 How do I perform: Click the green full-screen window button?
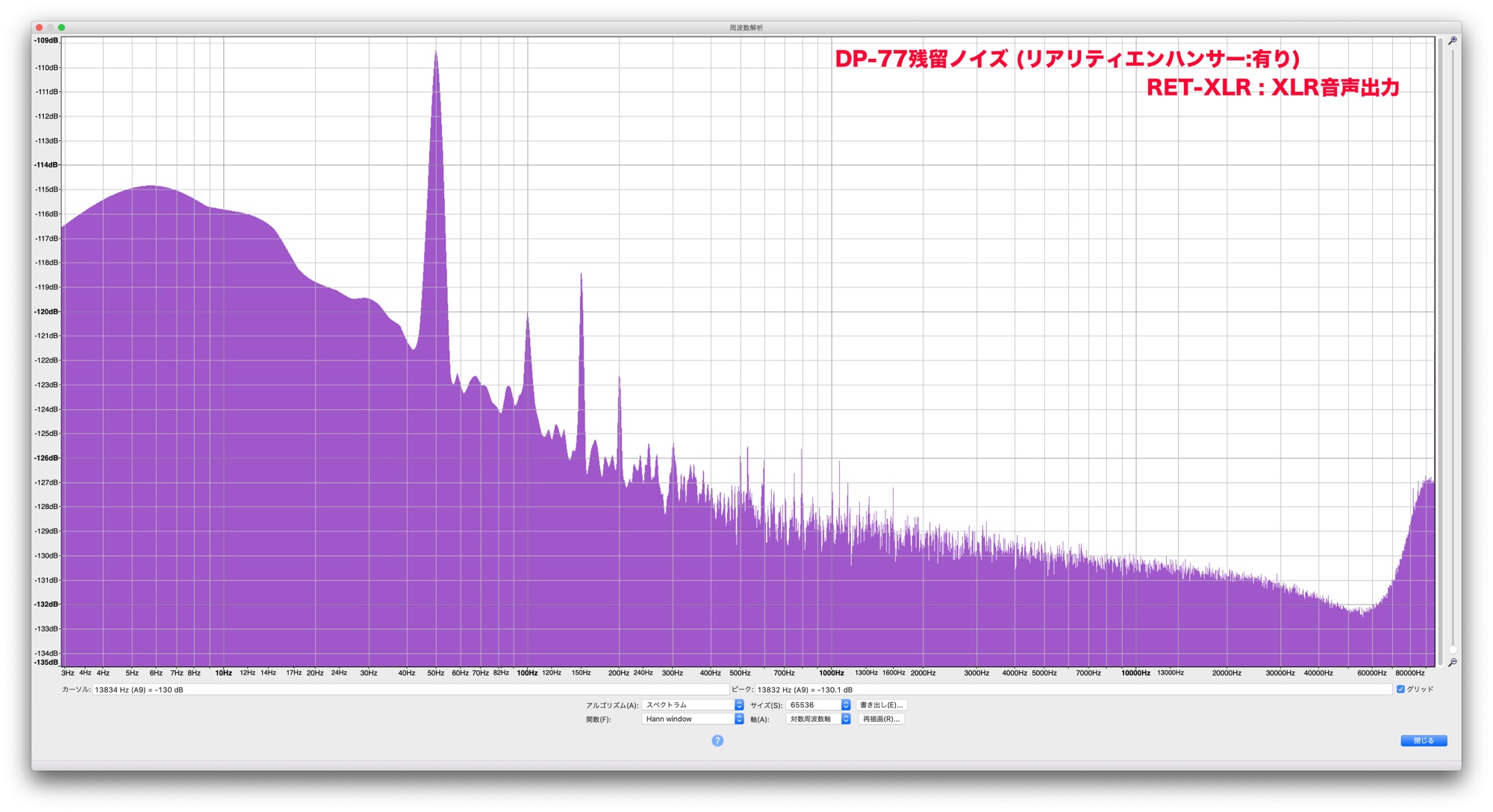(x=62, y=28)
